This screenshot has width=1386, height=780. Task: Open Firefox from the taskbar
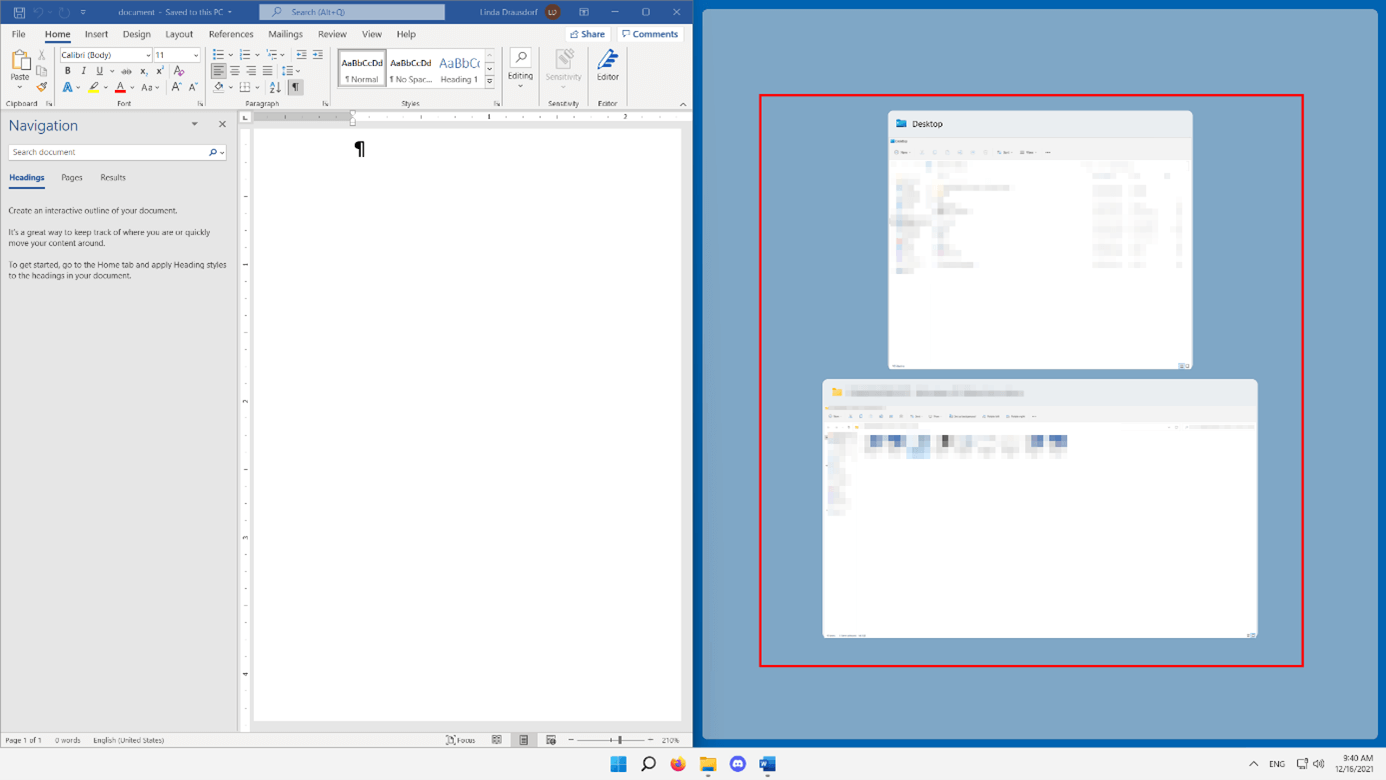click(x=678, y=764)
